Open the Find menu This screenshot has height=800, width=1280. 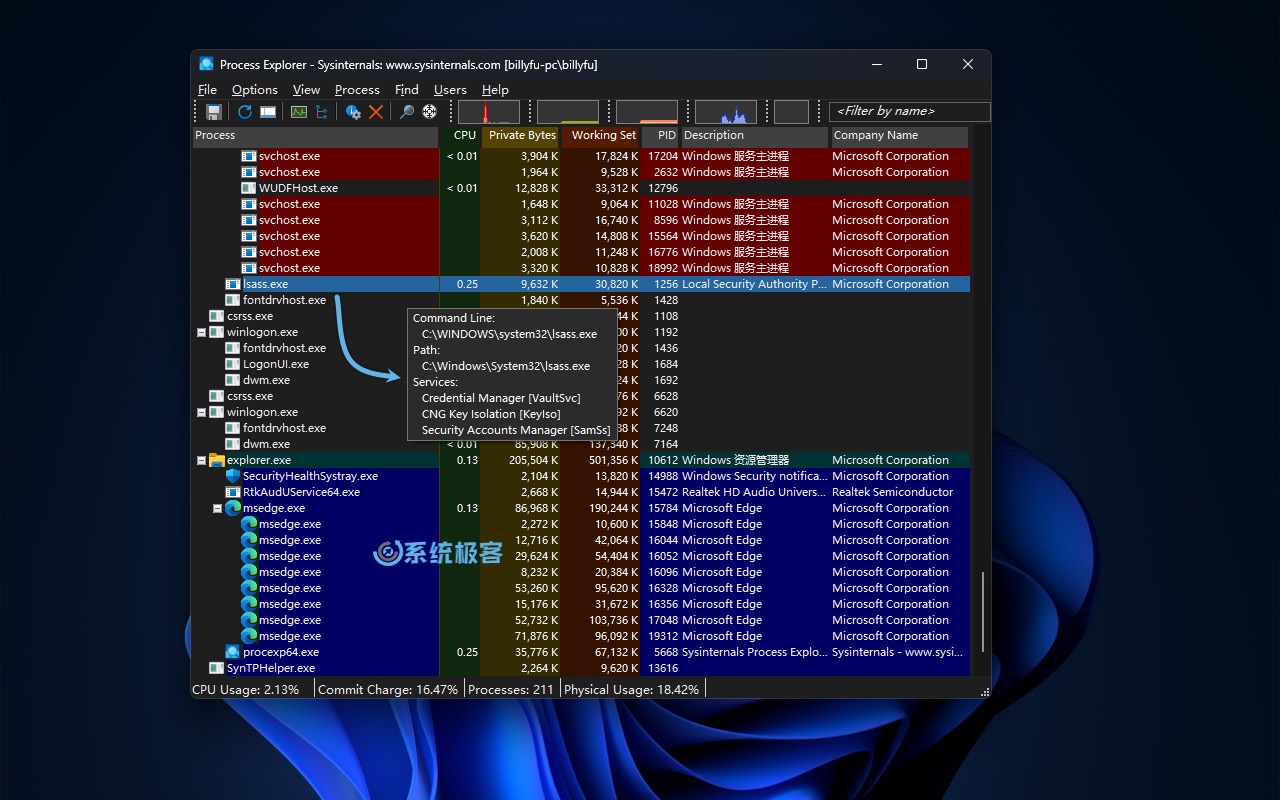click(x=407, y=90)
